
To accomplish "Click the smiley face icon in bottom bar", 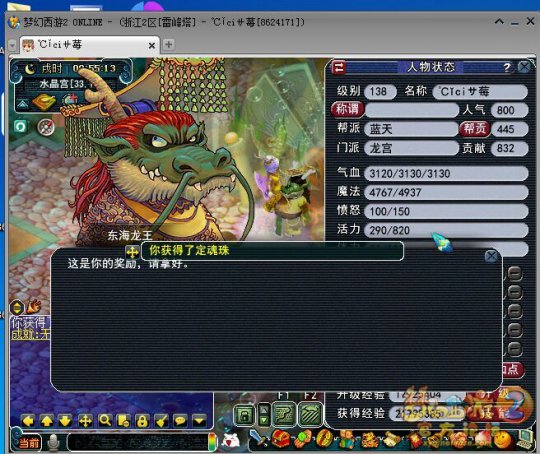I will coord(502,440).
